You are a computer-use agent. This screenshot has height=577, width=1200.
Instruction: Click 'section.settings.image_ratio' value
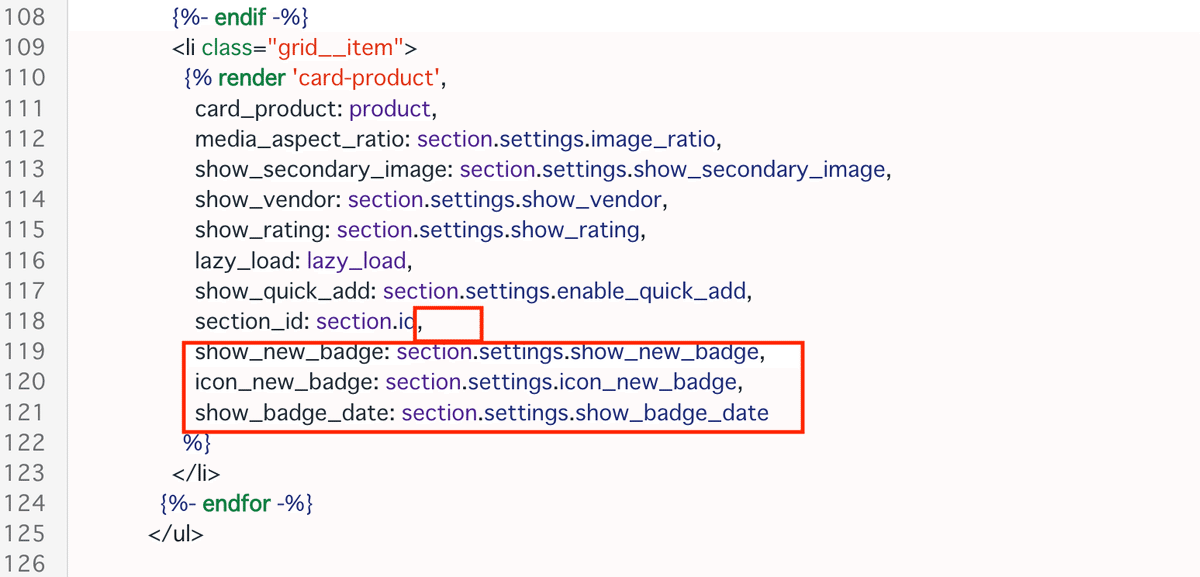[567, 139]
